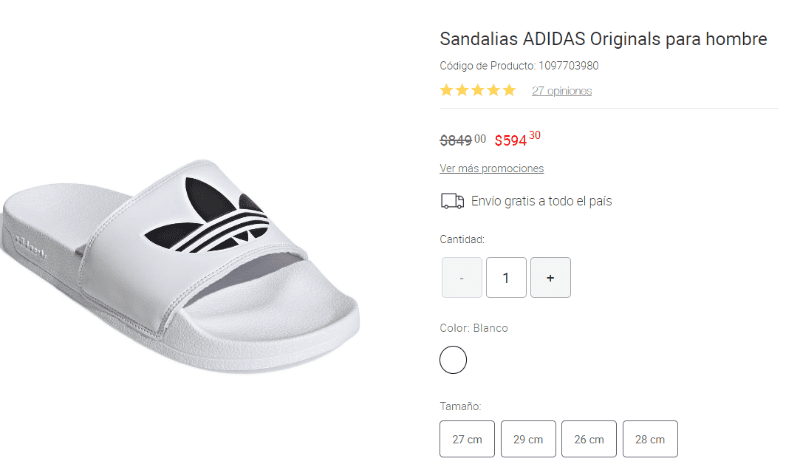The width and height of the screenshot is (800, 467).
Task: Decrease quantity with the minus button
Action: (462, 278)
